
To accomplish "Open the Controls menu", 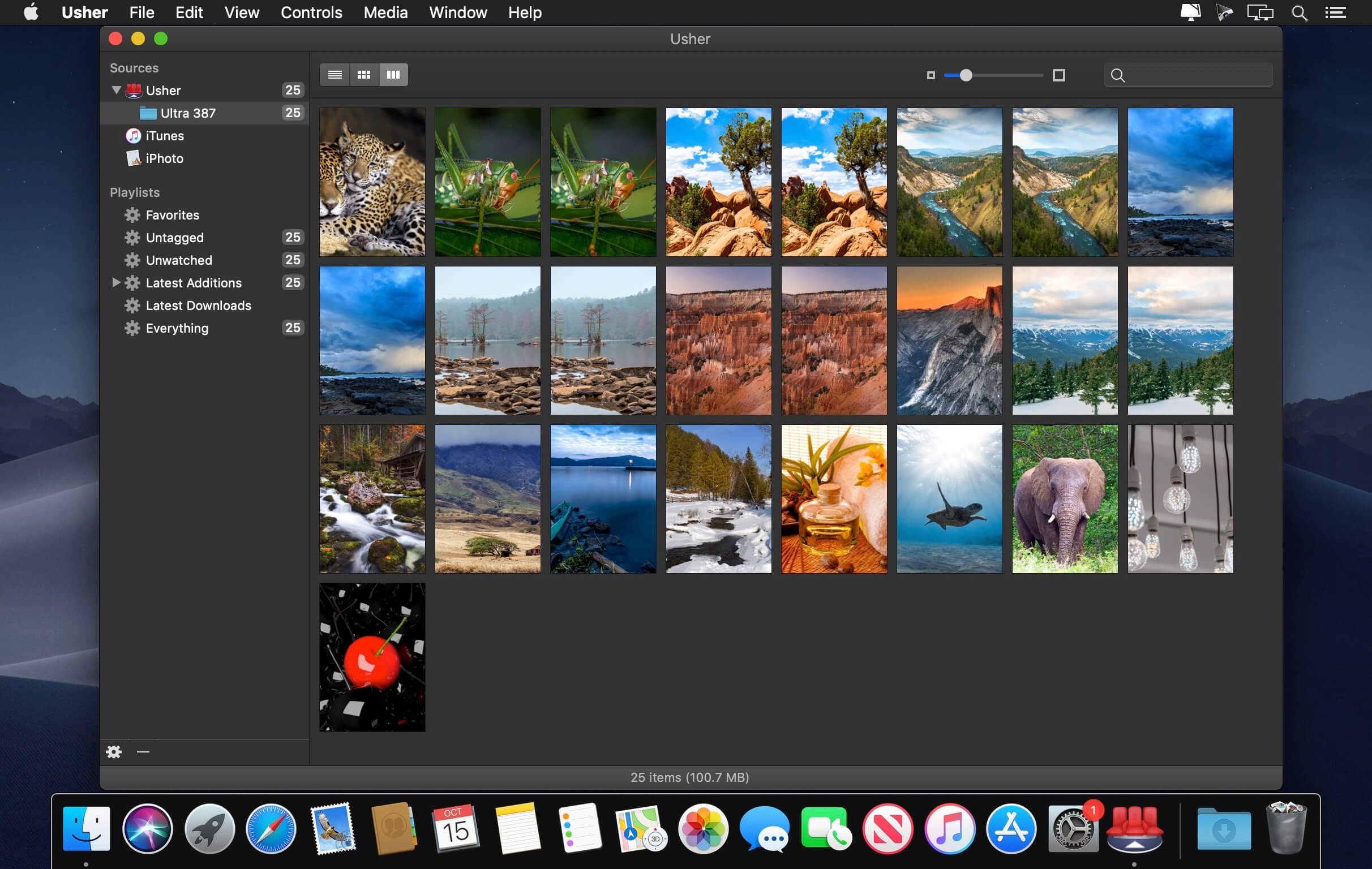I will [x=311, y=12].
